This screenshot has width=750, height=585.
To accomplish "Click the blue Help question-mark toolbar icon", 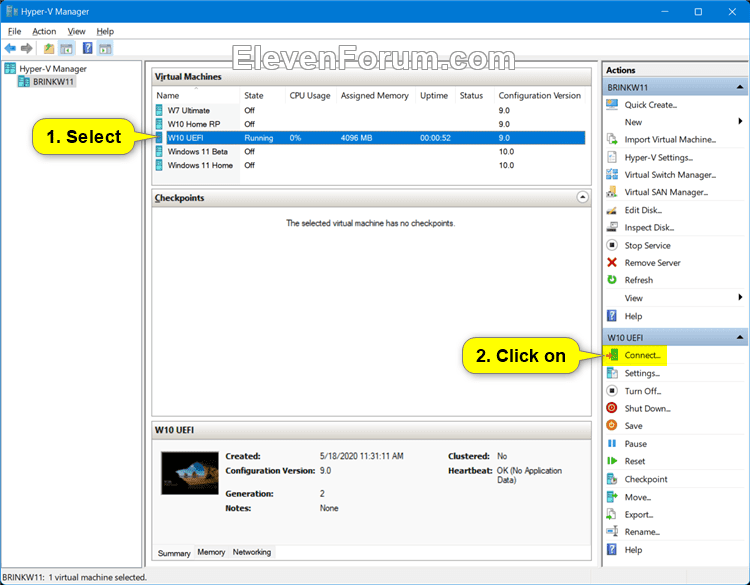I will (x=88, y=48).
